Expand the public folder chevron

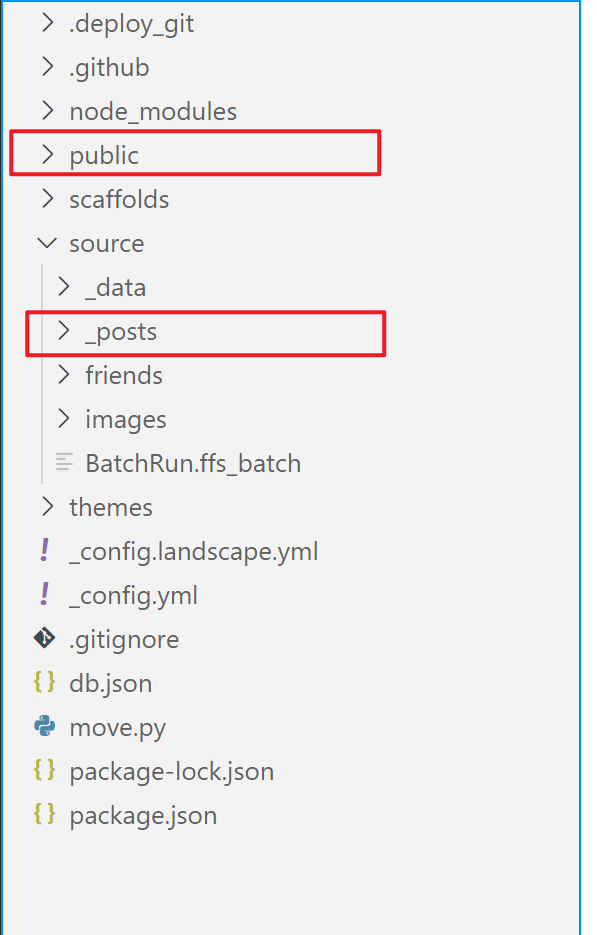[48, 154]
